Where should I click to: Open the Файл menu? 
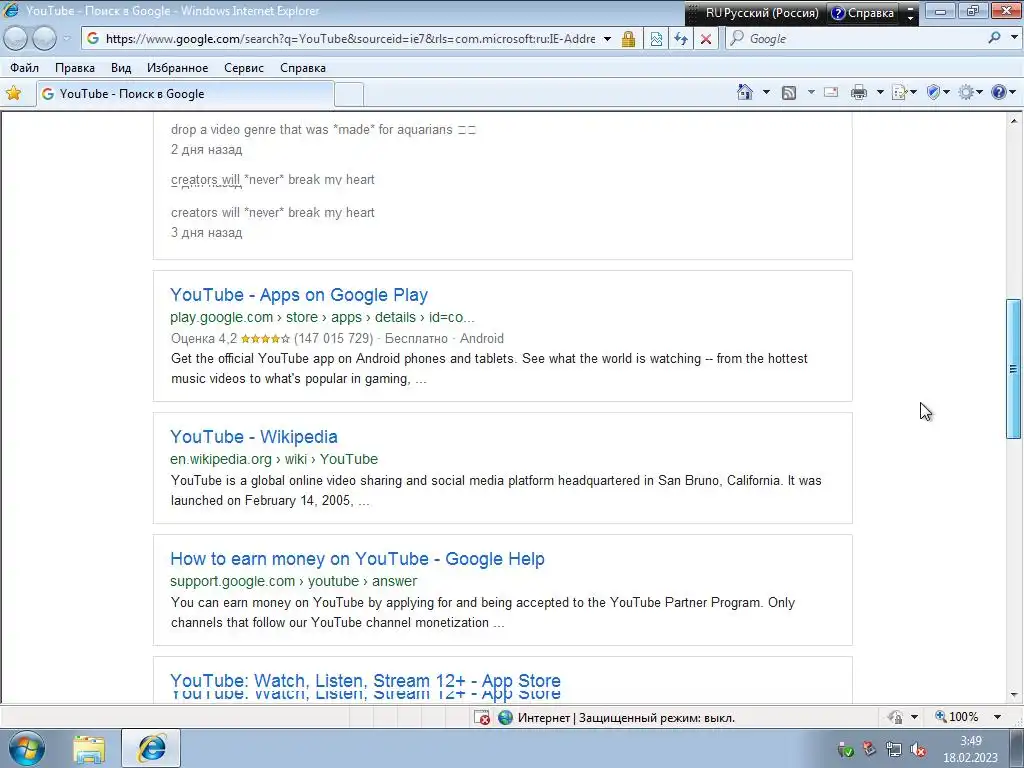24,68
